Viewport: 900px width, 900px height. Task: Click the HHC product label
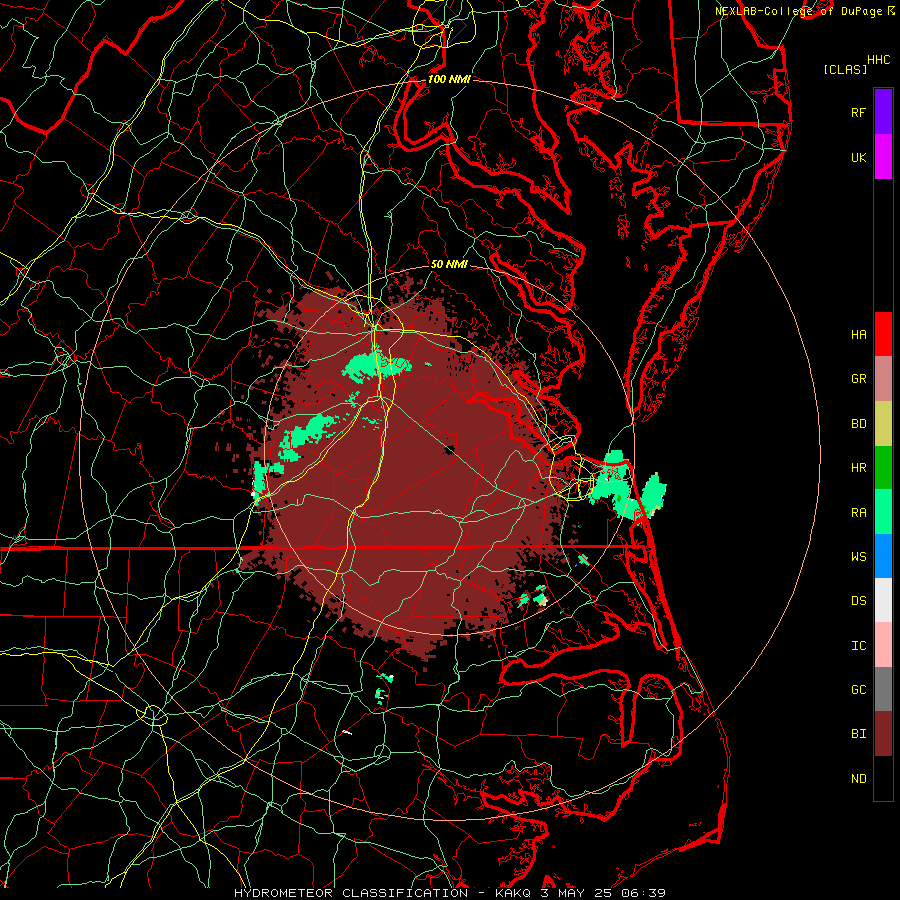pyautogui.click(x=879, y=60)
